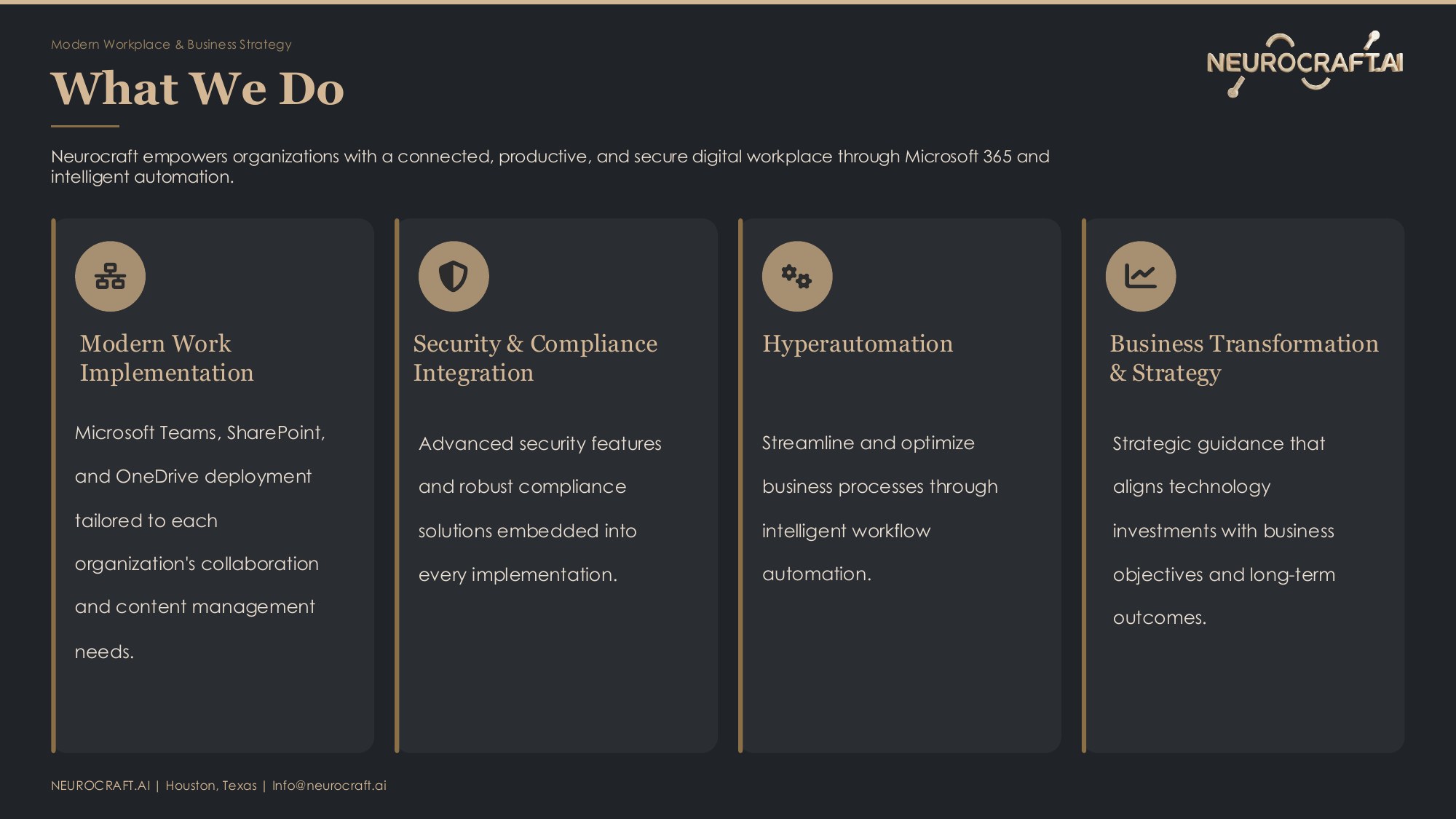Click the network diagram icon

pyautogui.click(x=110, y=277)
